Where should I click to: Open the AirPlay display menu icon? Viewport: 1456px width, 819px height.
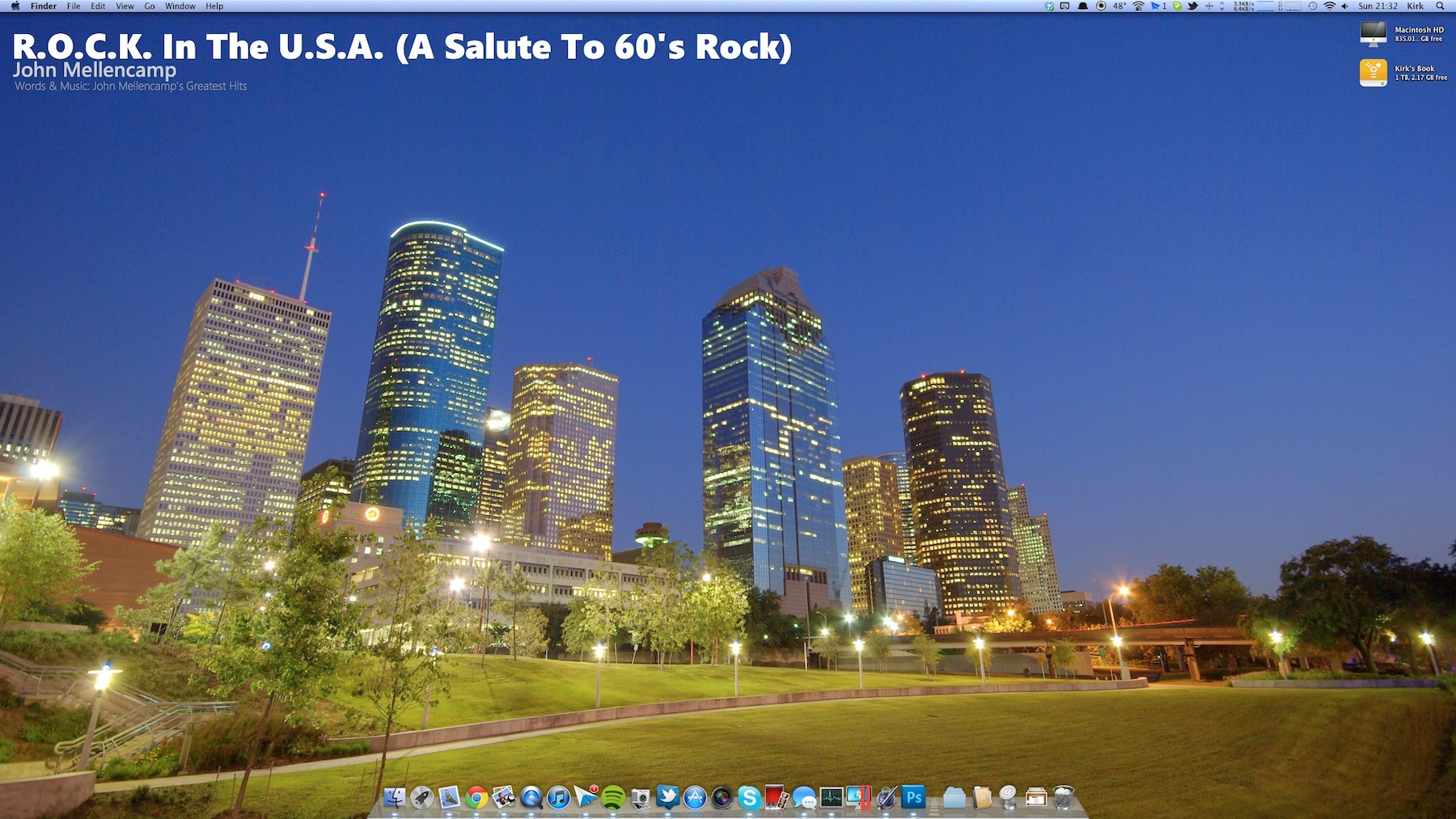(1064, 6)
